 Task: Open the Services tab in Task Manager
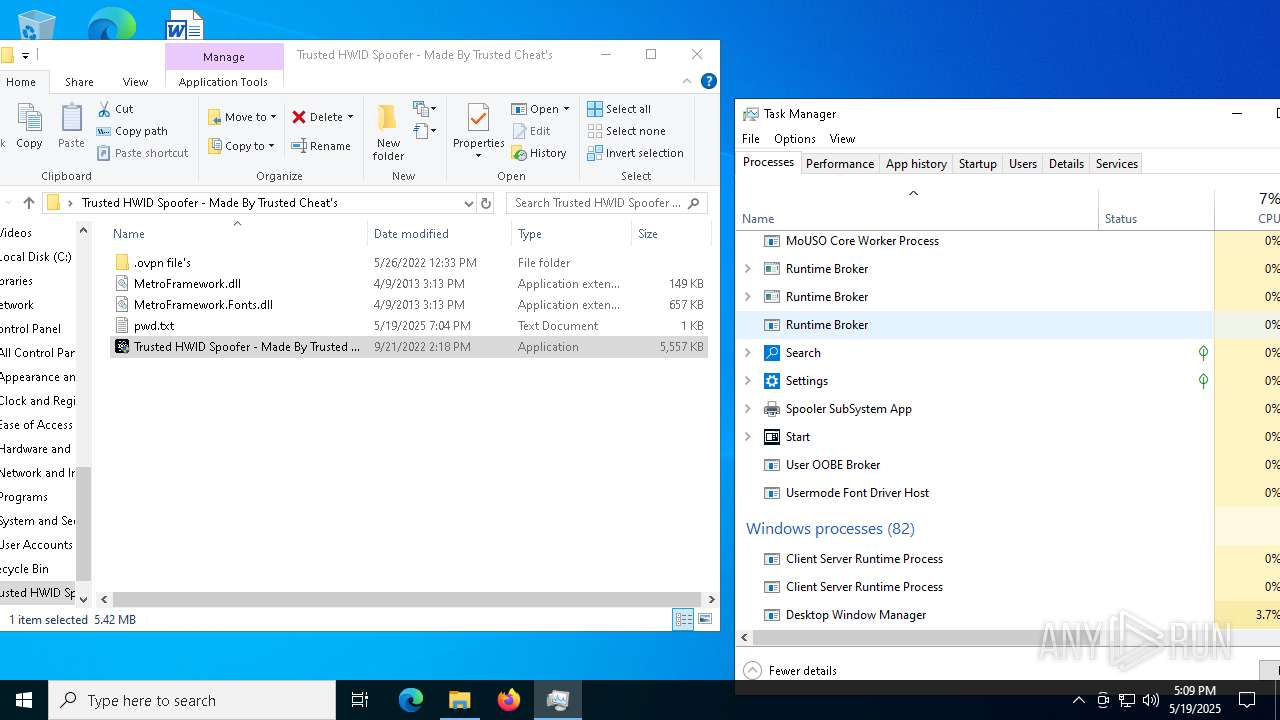coord(1116,164)
